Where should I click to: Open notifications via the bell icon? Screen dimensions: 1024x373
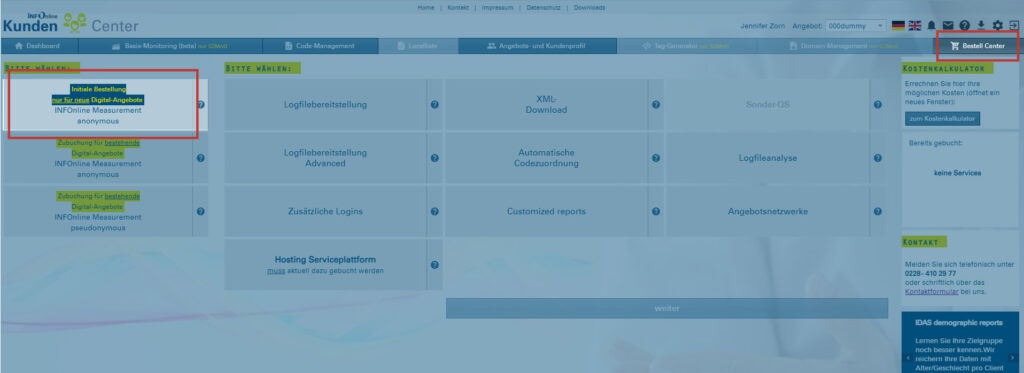coord(931,25)
